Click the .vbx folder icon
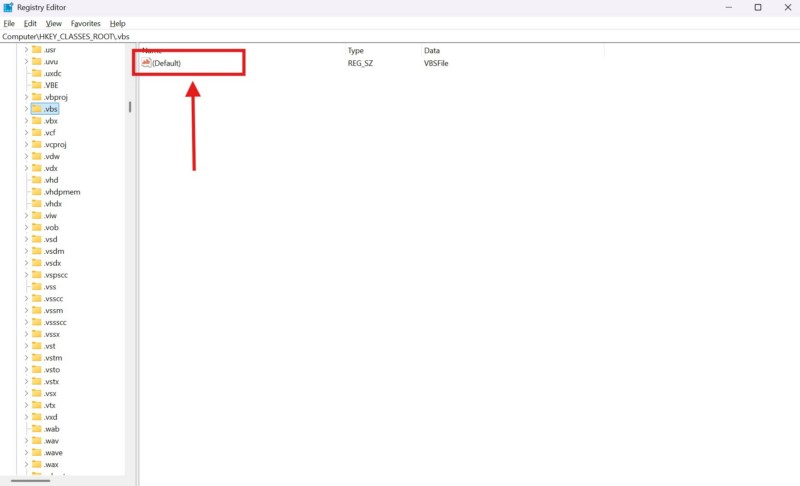Viewport: 800px width, 486px height. point(37,120)
